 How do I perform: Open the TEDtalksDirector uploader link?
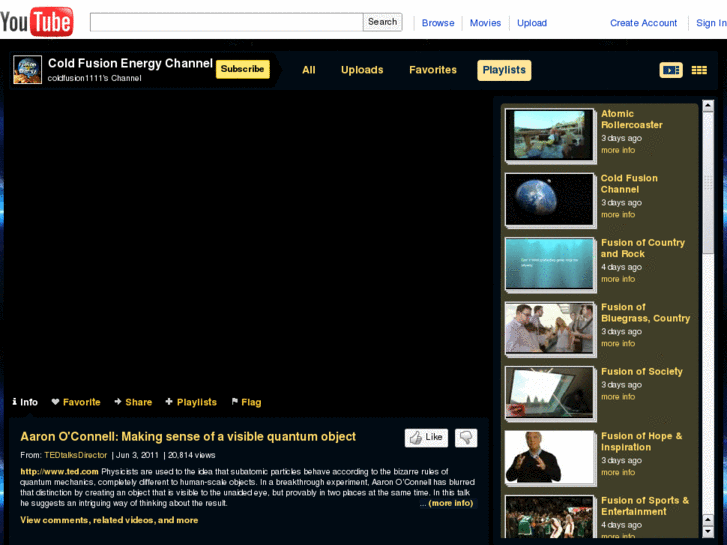coord(76,455)
